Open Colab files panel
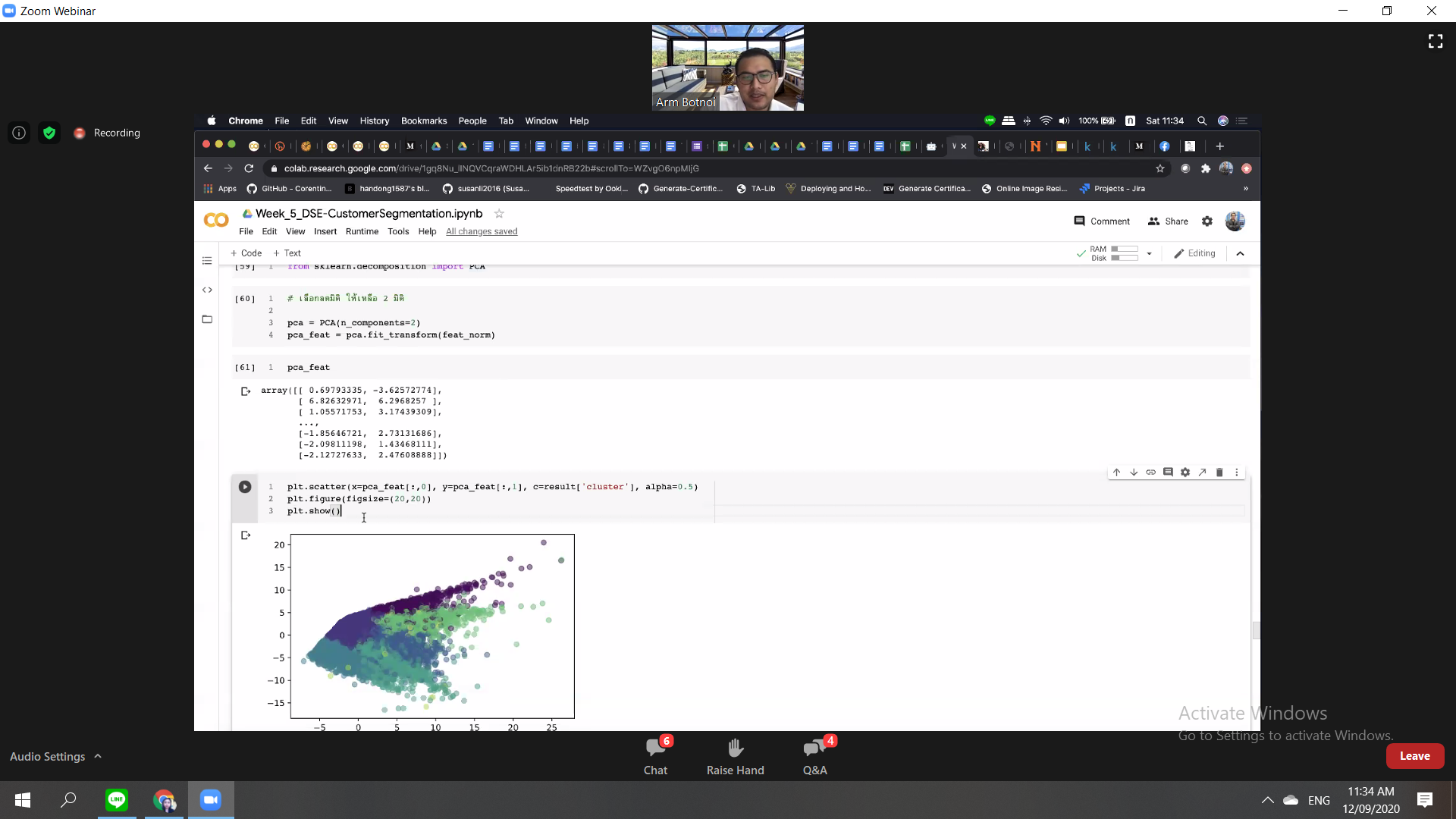1456x819 pixels. tap(207, 319)
